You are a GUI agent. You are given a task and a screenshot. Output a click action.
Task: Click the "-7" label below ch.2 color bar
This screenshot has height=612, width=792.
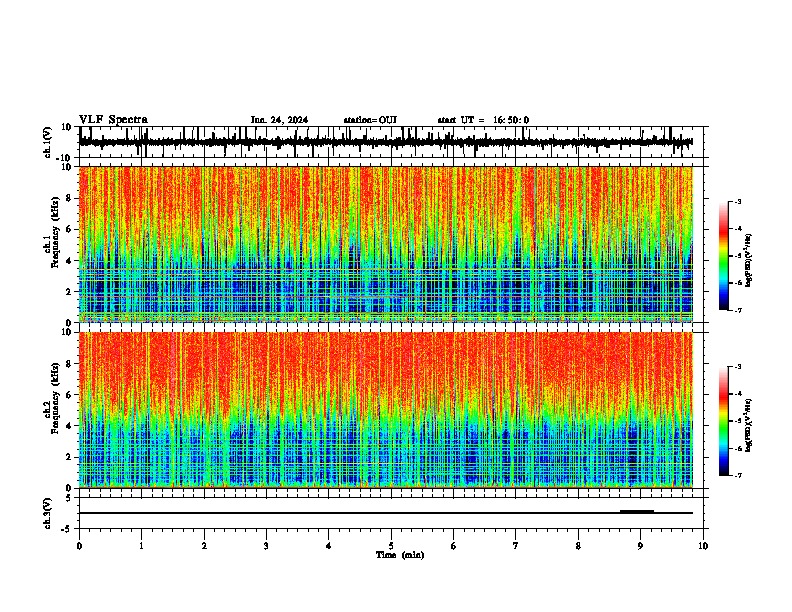[738, 475]
